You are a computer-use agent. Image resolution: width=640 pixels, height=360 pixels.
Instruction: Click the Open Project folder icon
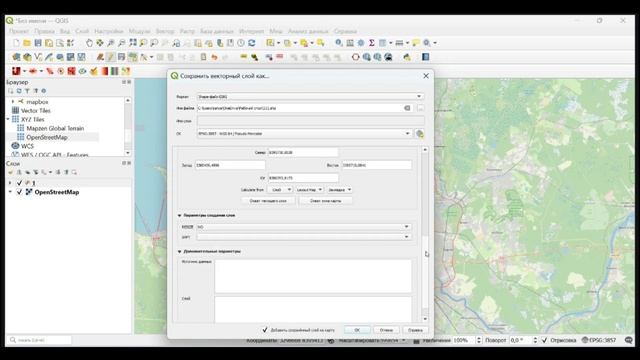click(27, 43)
